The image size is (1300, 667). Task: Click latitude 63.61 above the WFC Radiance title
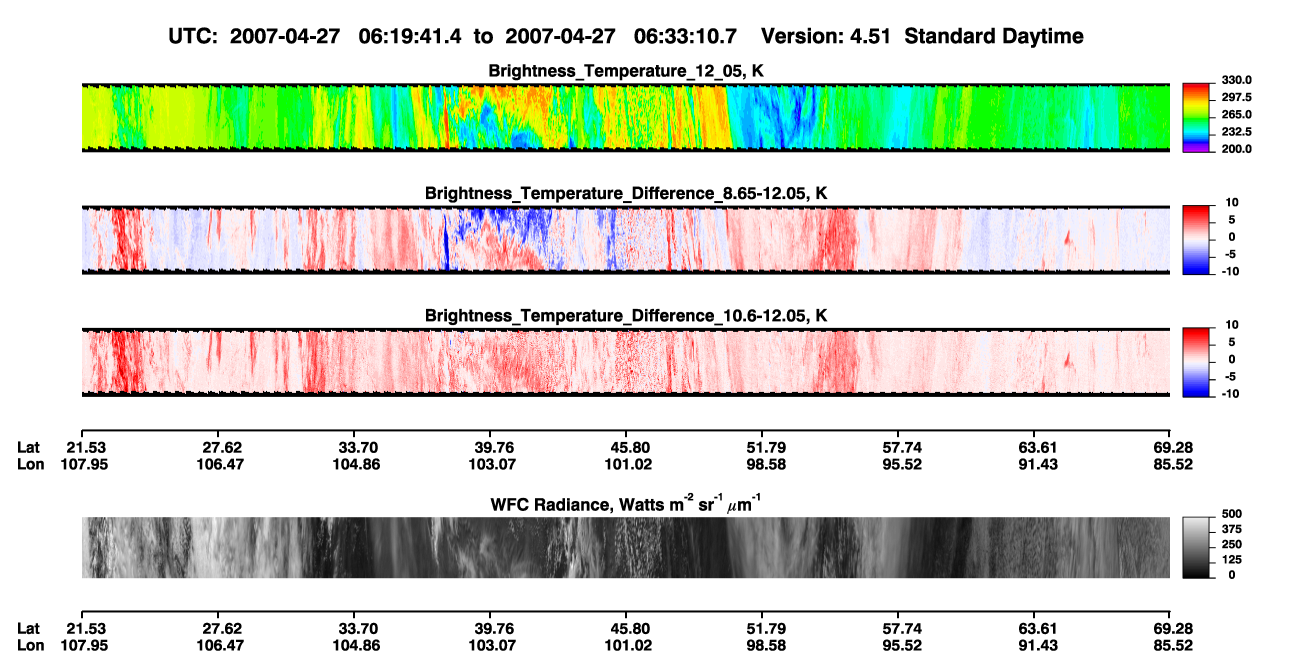coord(1035,447)
